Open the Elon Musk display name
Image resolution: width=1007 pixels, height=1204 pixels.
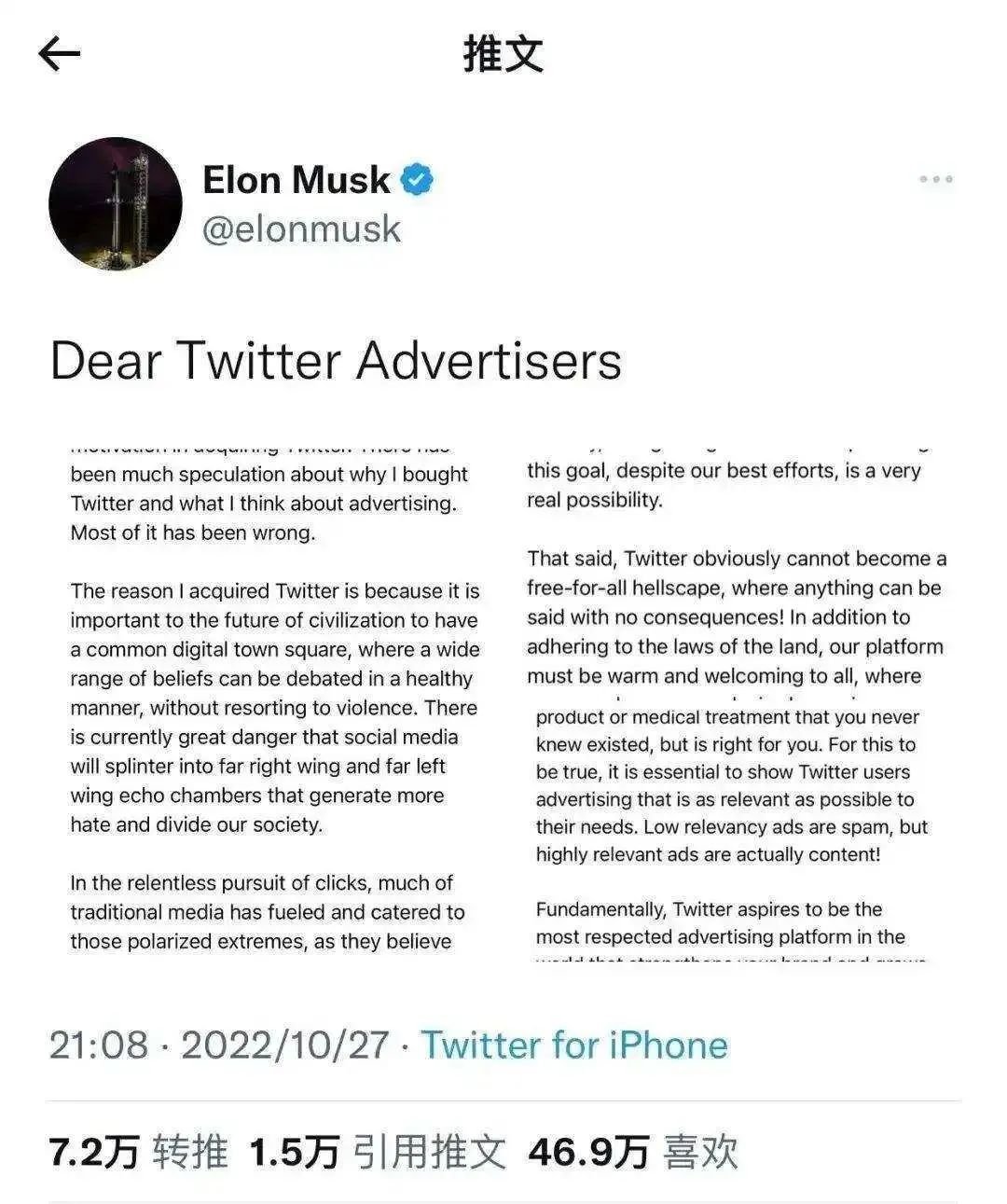296,179
